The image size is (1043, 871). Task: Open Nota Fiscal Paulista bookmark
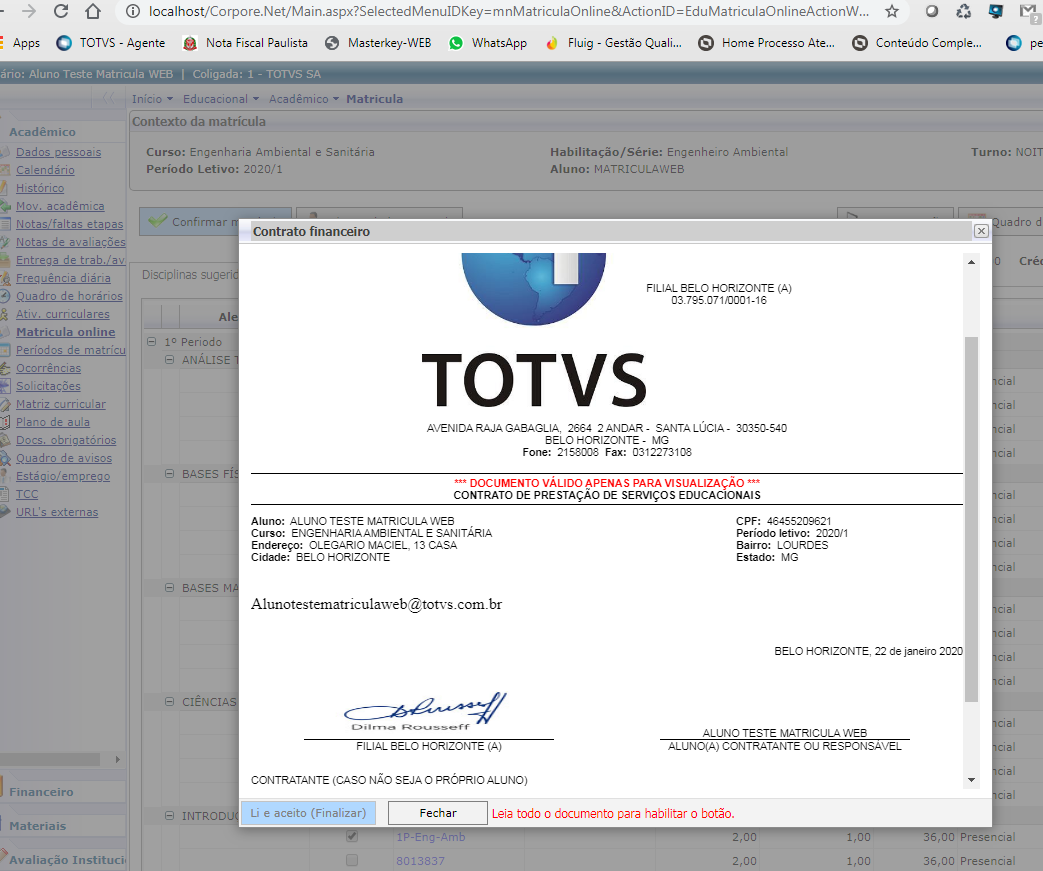click(x=245, y=43)
